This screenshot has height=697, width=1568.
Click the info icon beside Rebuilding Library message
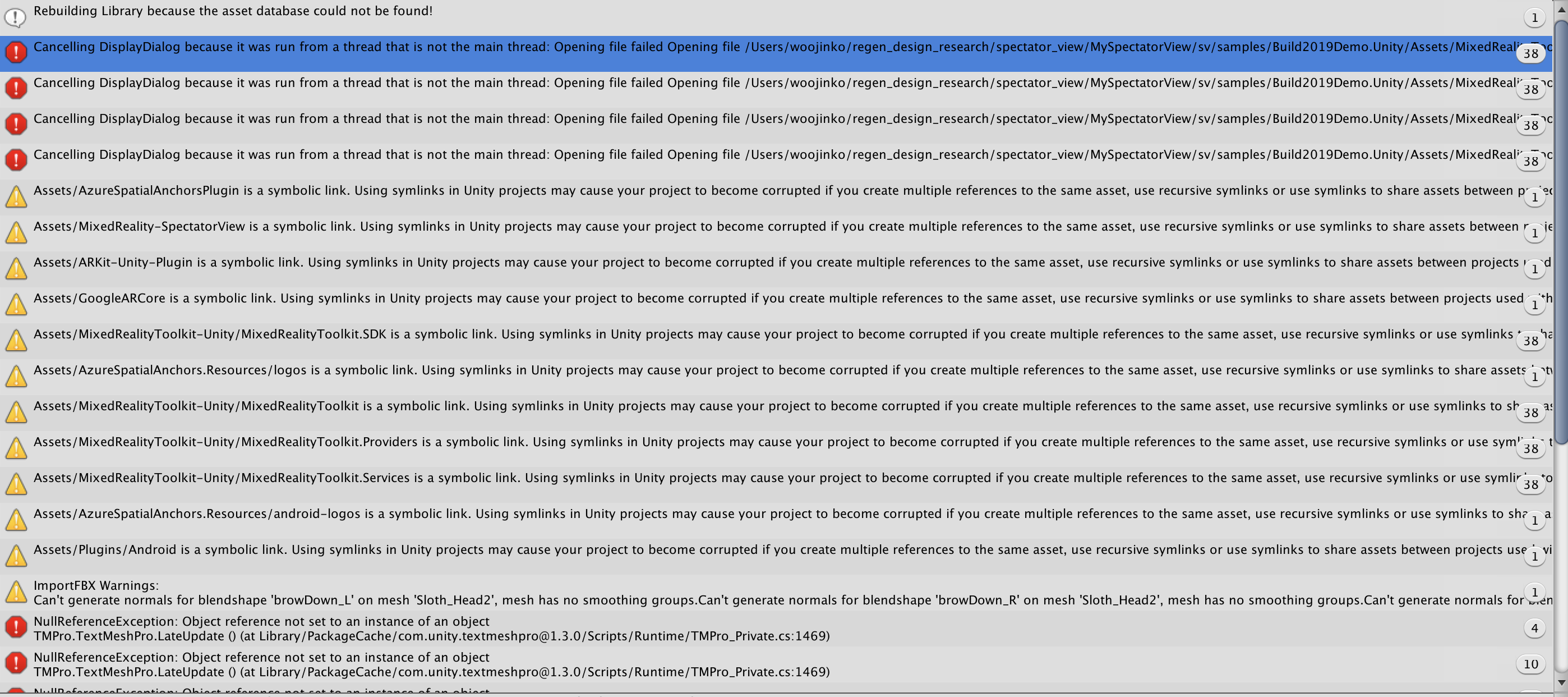[15, 17]
